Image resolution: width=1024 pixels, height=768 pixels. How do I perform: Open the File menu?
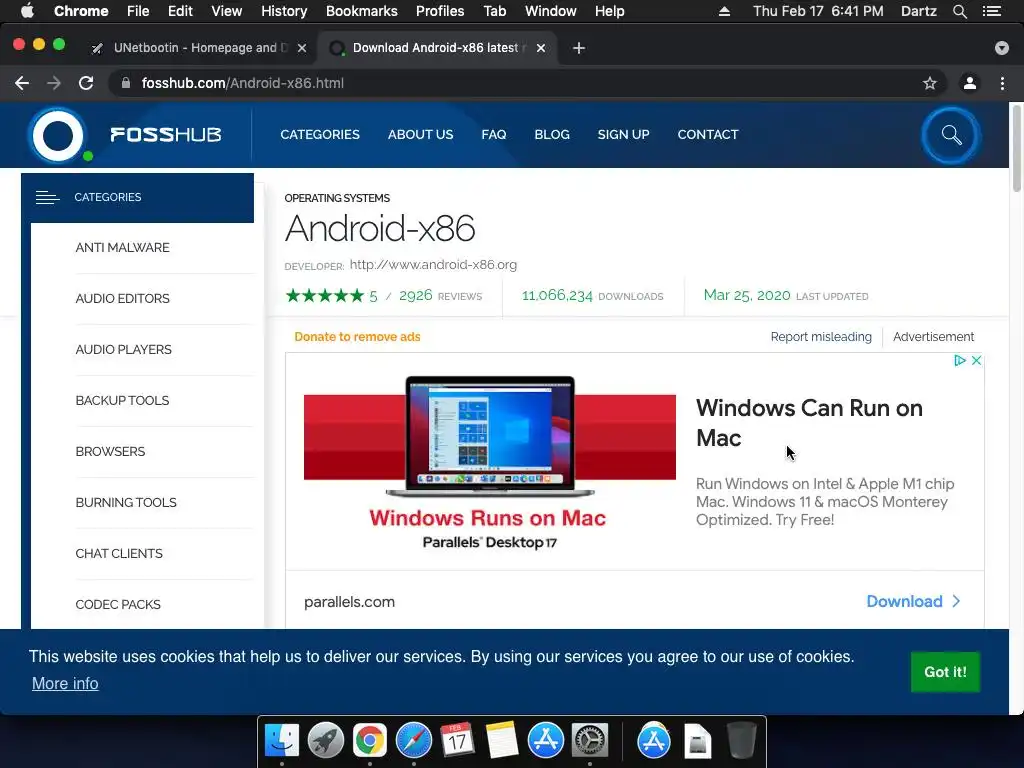138,11
